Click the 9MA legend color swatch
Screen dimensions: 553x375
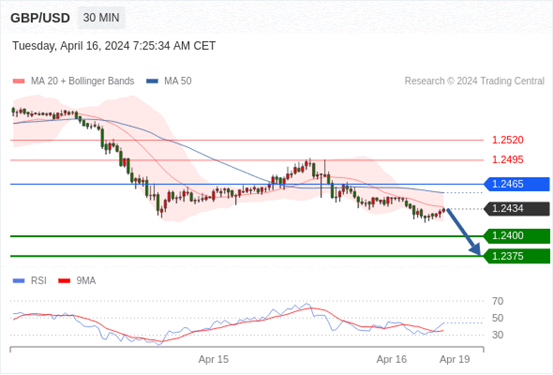64,281
